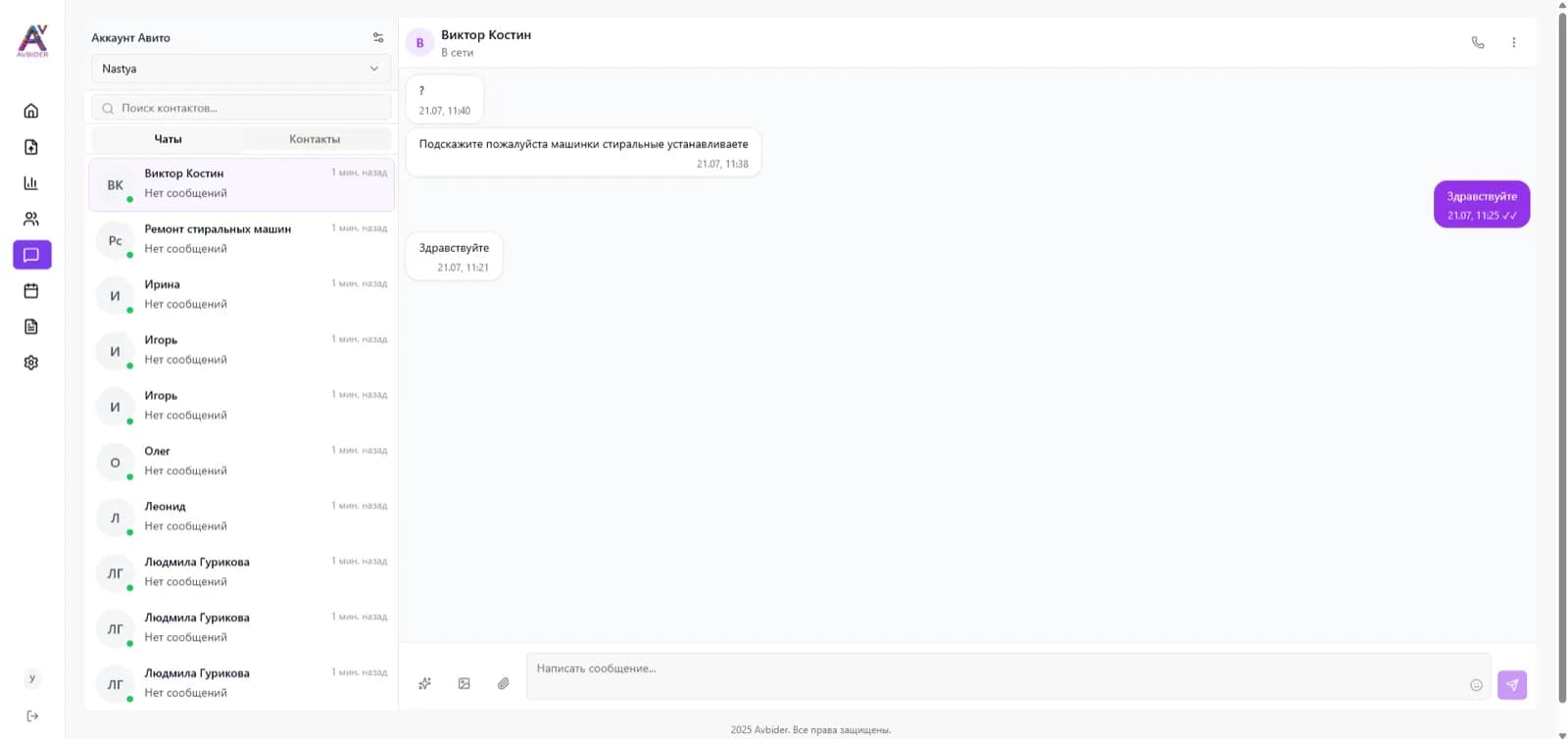
Task: Click the contact search field
Action: point(241,108)
